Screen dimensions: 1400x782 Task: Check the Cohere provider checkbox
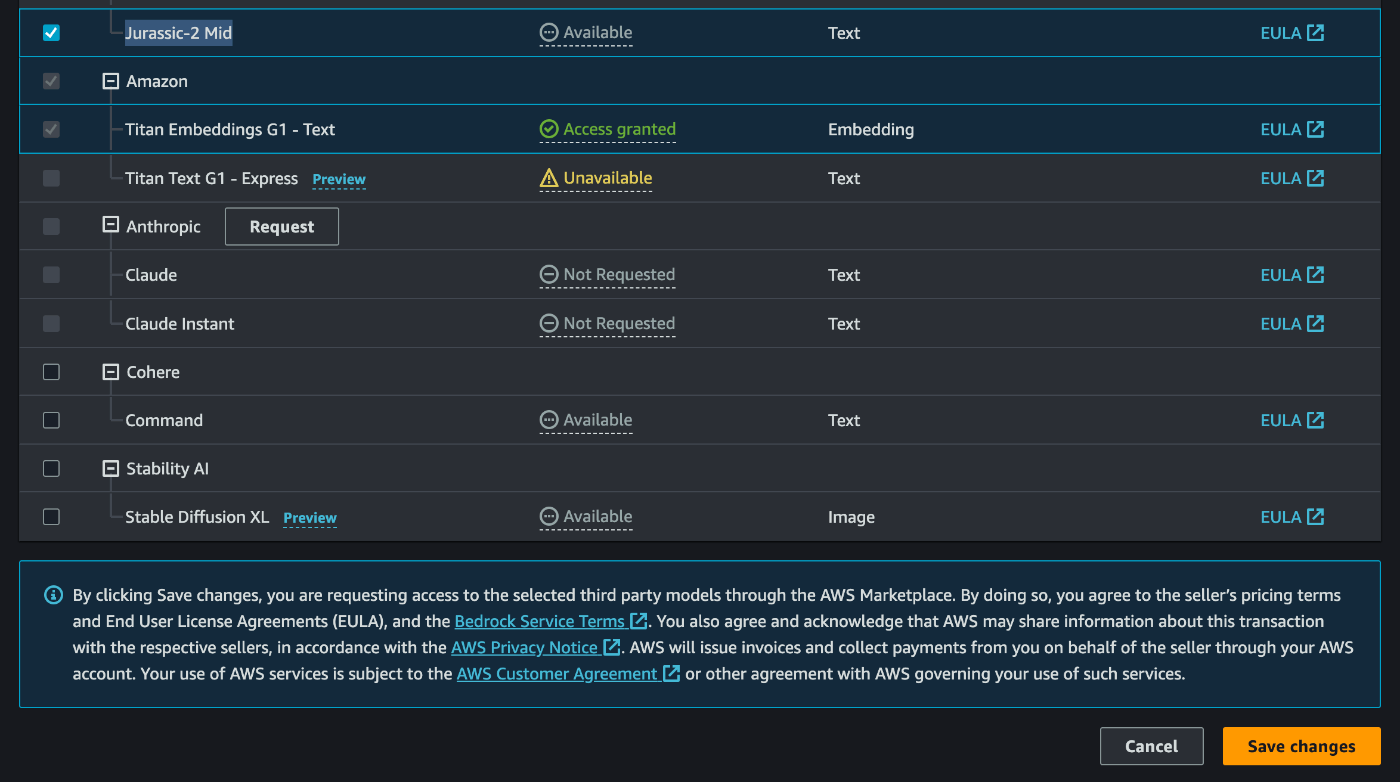click(51, 372)
